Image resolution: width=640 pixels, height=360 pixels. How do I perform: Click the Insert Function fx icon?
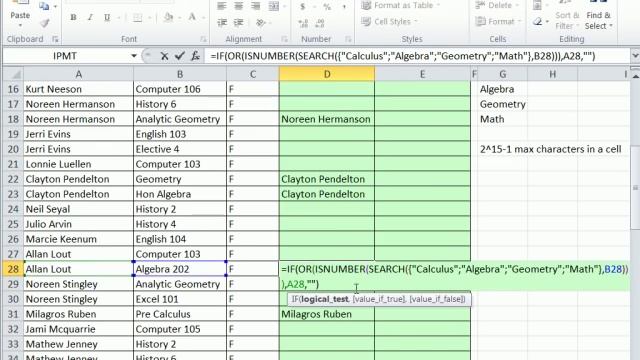point(195,56)
